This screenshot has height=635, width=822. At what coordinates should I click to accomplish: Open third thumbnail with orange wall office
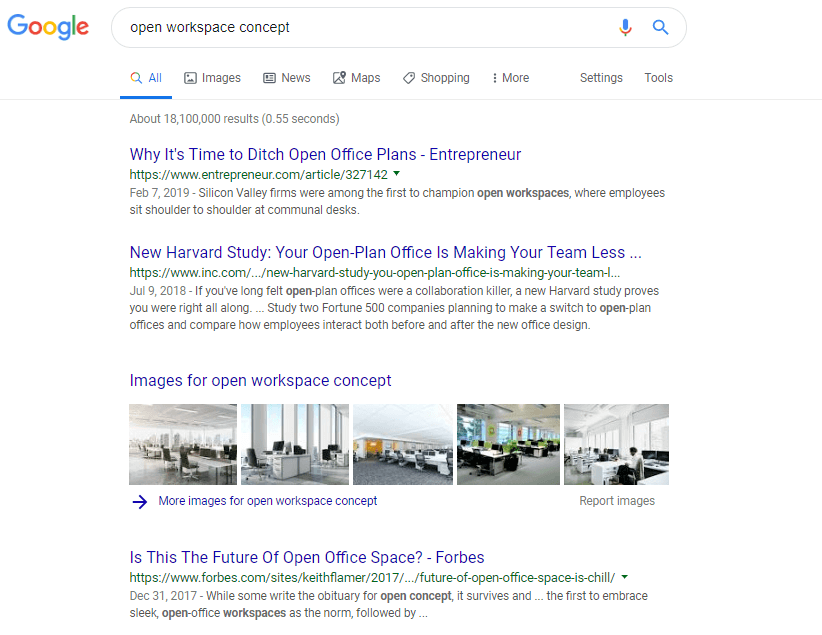click(x=403, y=444)
